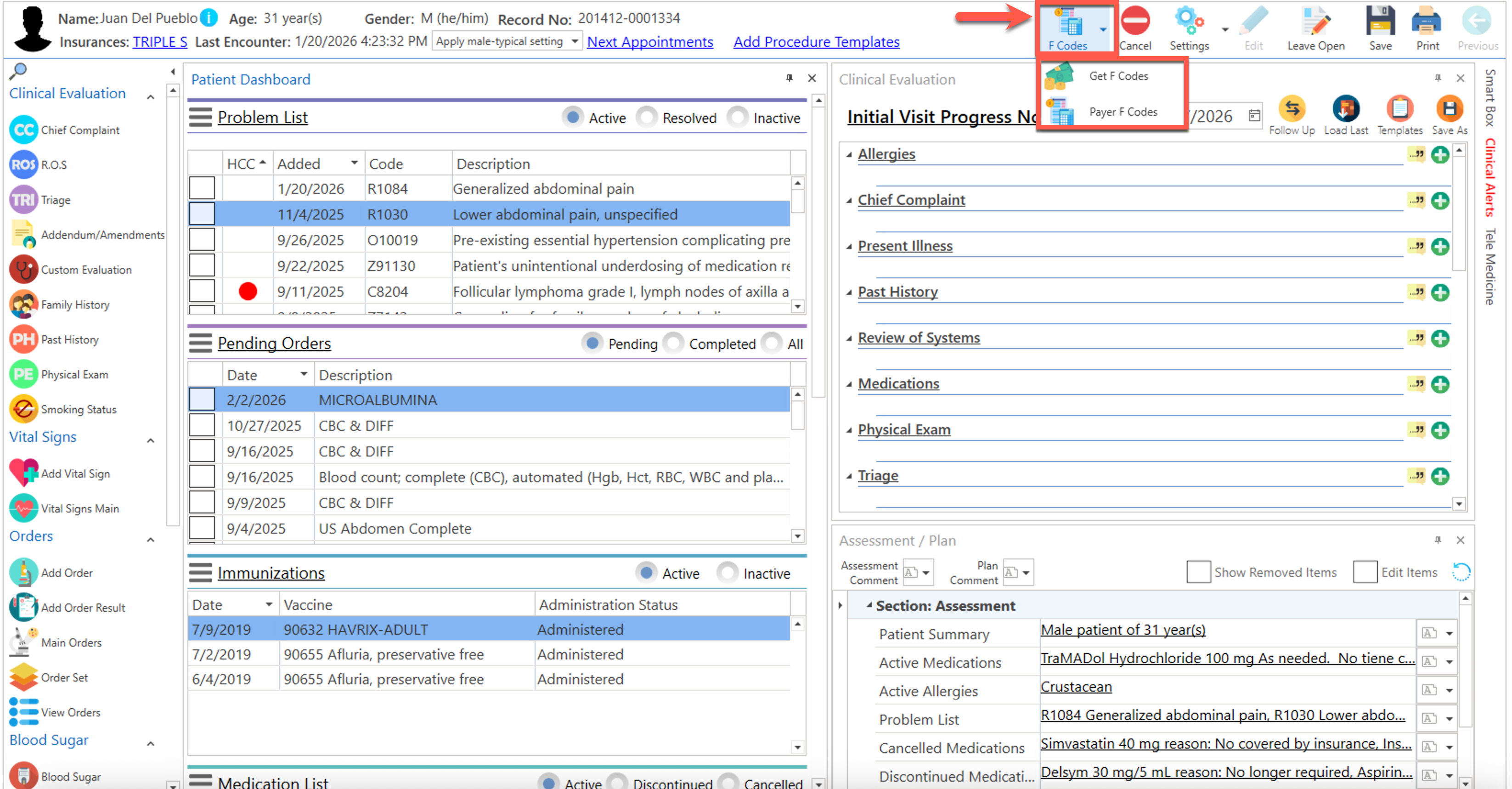Click the Add Vital Sign icon
1512x789 pixels.
pos(23,473)
